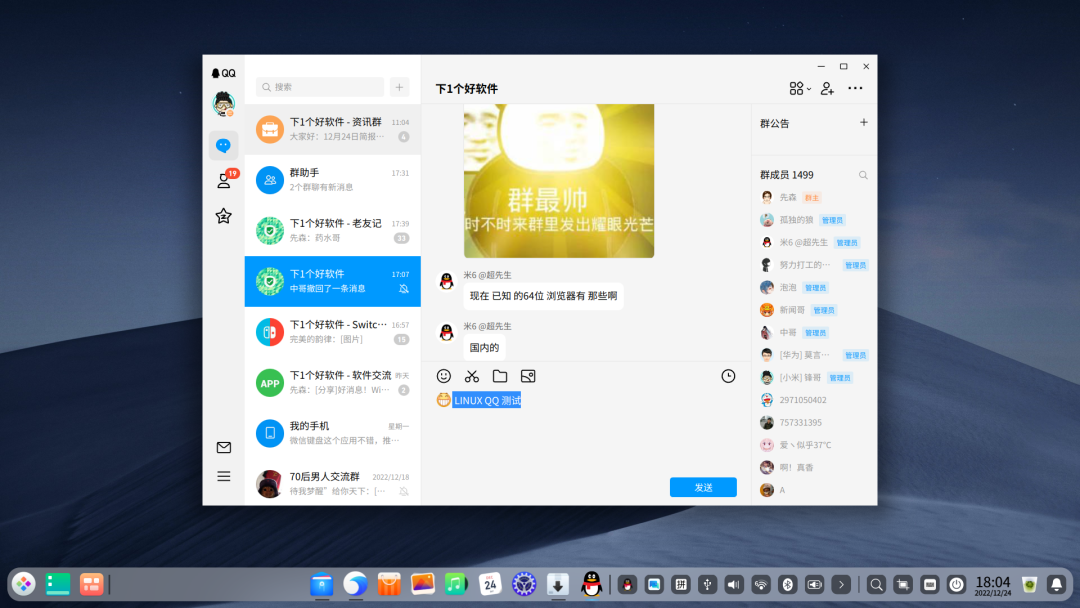Image resolution: width=1080 pixels, height=608 pixels.
Task: Open the Contacts tab with 19 badge
Action: click(x=224, y=180)
